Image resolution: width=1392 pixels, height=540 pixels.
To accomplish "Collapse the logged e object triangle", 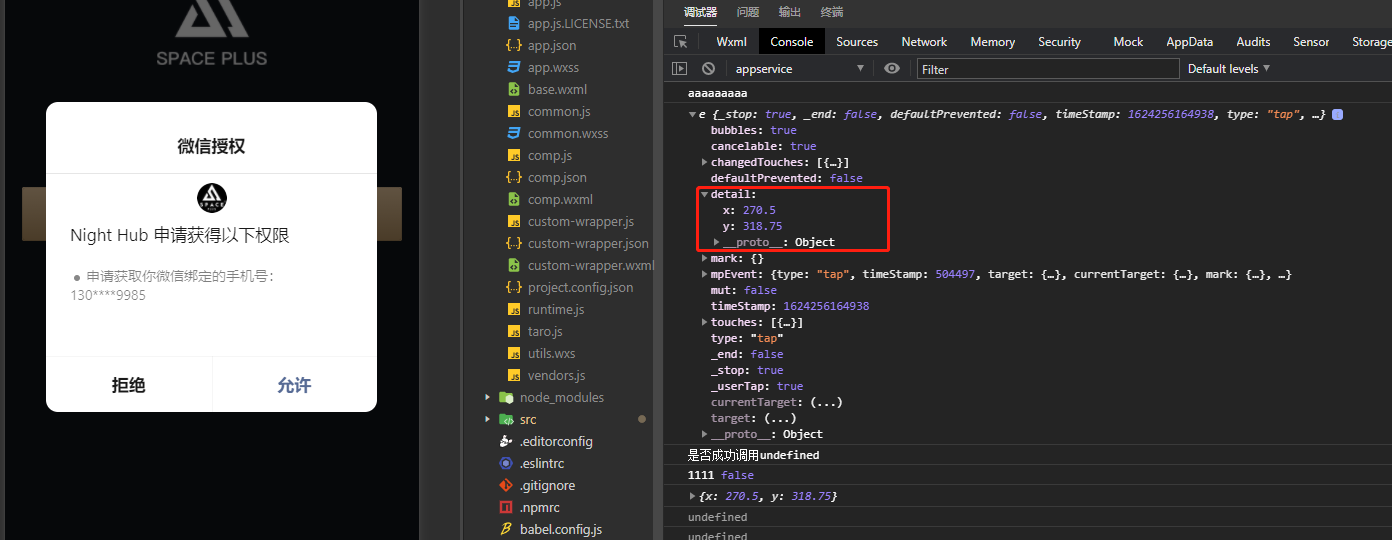I will pos(692,115).
